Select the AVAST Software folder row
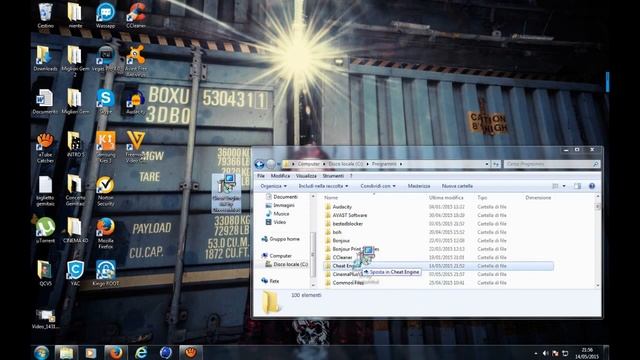Viewport: 640px width, 360px height. point(438,216)
